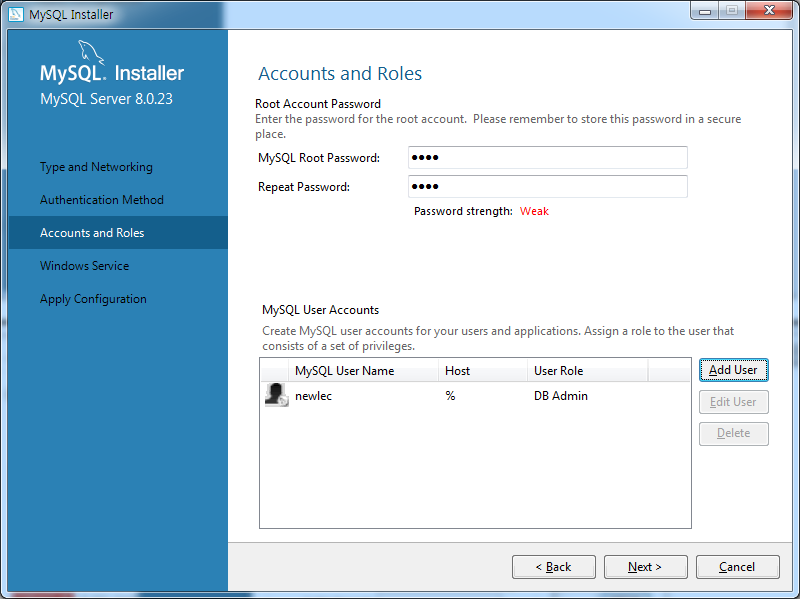The height and width of the screenshot is (599, 800).
Task: Click the DB Admin role cell
Action: 561,396
